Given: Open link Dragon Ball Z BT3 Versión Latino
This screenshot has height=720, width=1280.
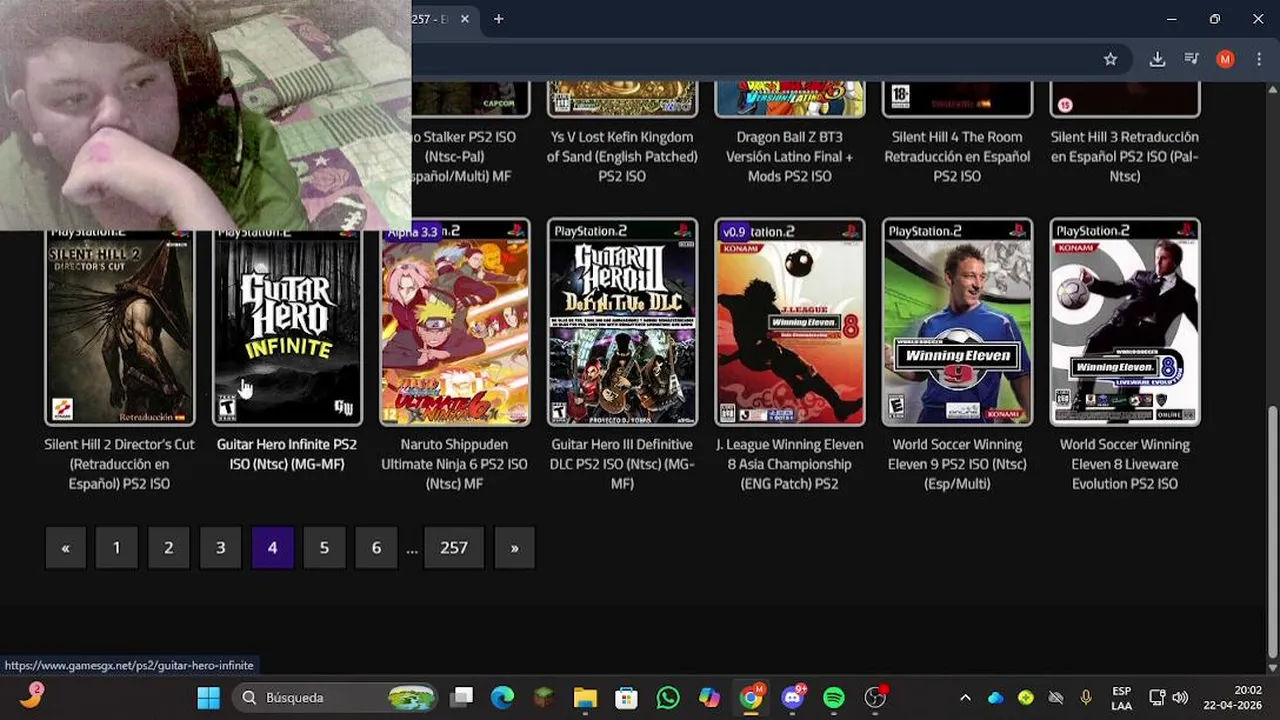Looking at the screenshot, I should [x=790, y=156].
